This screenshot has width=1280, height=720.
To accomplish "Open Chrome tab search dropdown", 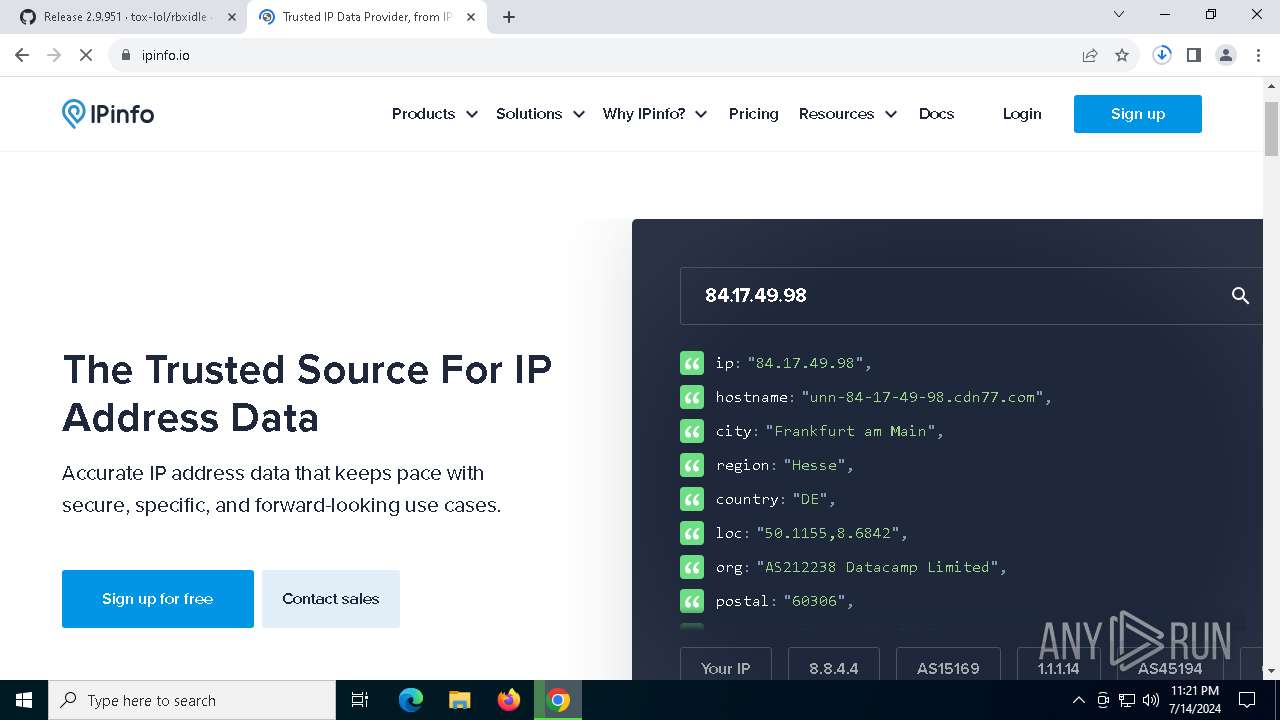I will [1119, 15].
